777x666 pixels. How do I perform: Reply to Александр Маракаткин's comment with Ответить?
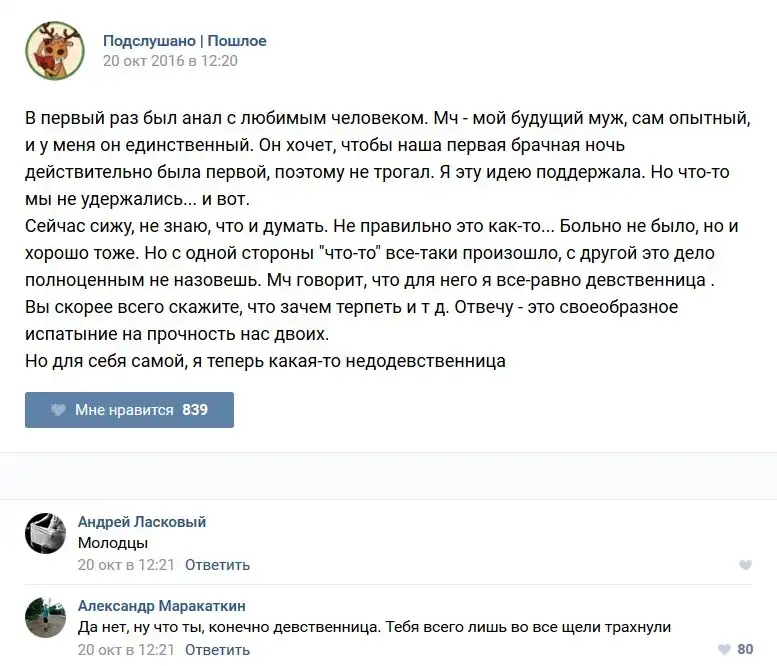click(x=217, y=649)
